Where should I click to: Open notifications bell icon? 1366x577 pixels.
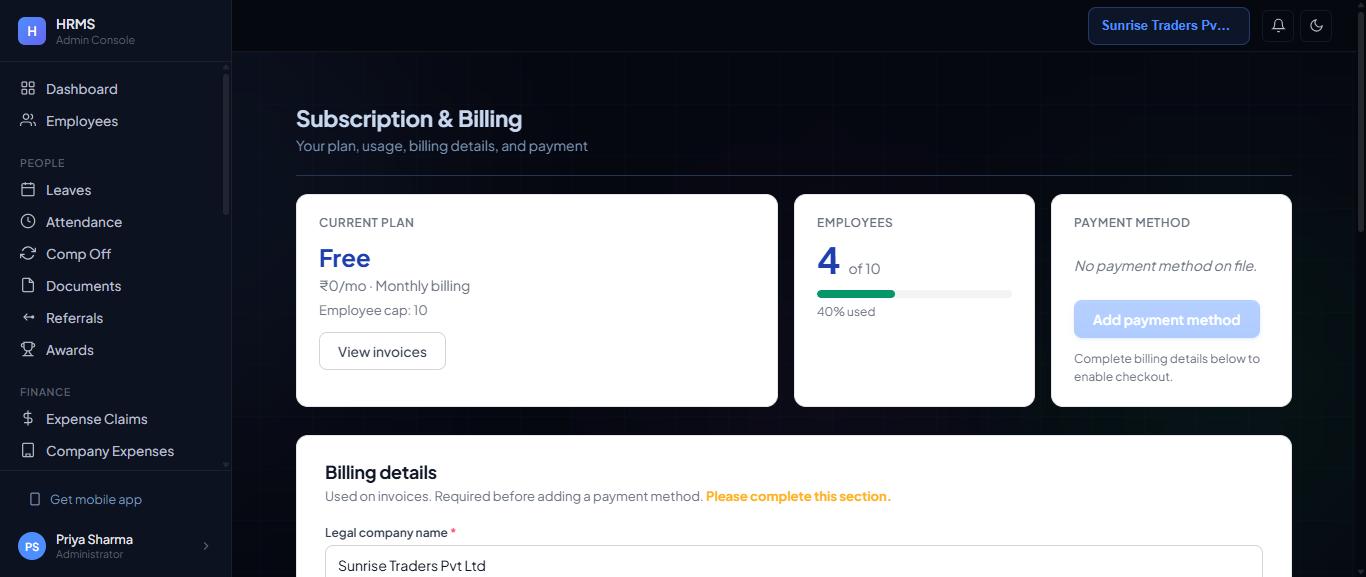(x=1278, y=26)
